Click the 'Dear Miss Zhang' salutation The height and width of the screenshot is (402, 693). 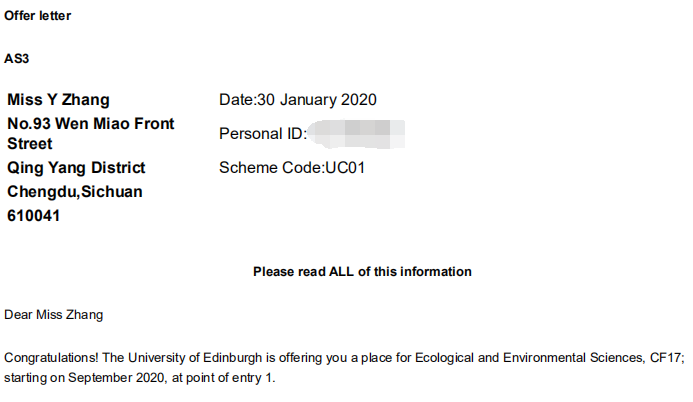(53, 315)
